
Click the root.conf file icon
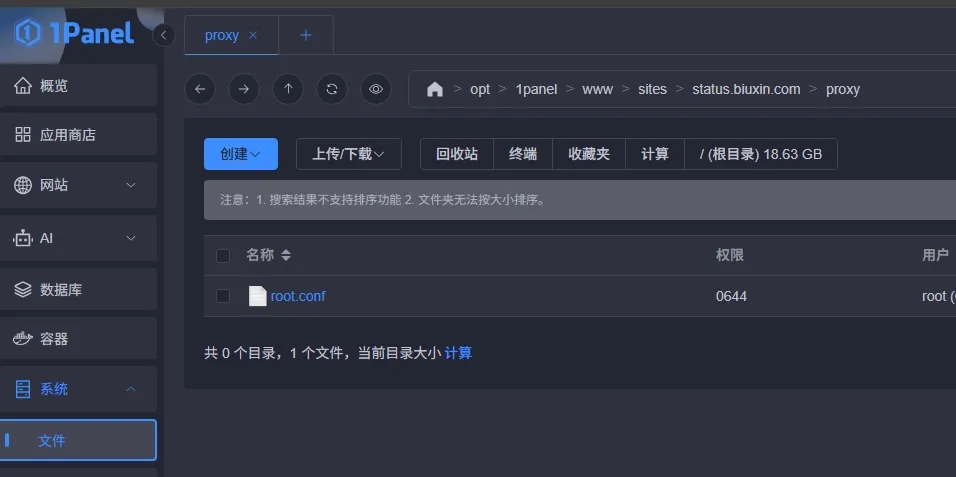[x=257, y=296]
